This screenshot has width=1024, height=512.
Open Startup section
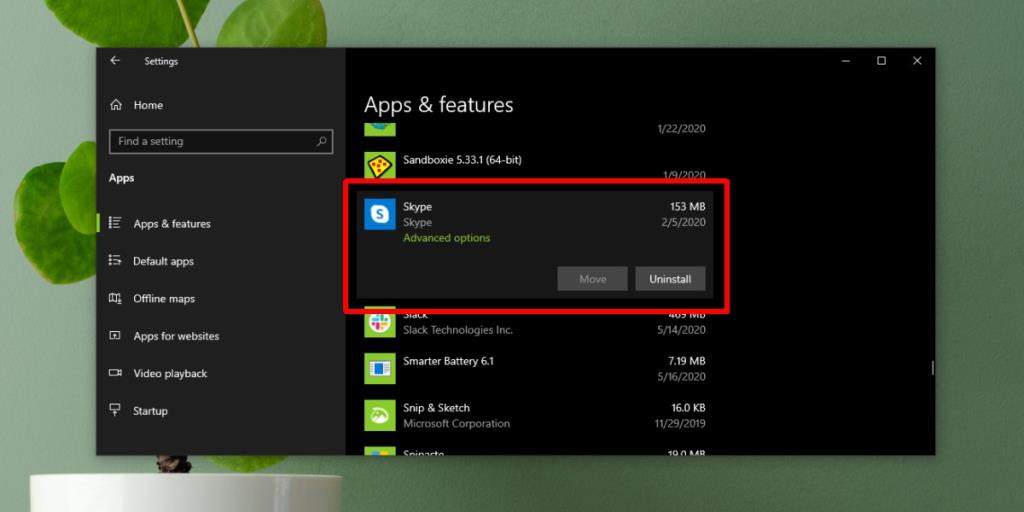(x=150, y=411)
